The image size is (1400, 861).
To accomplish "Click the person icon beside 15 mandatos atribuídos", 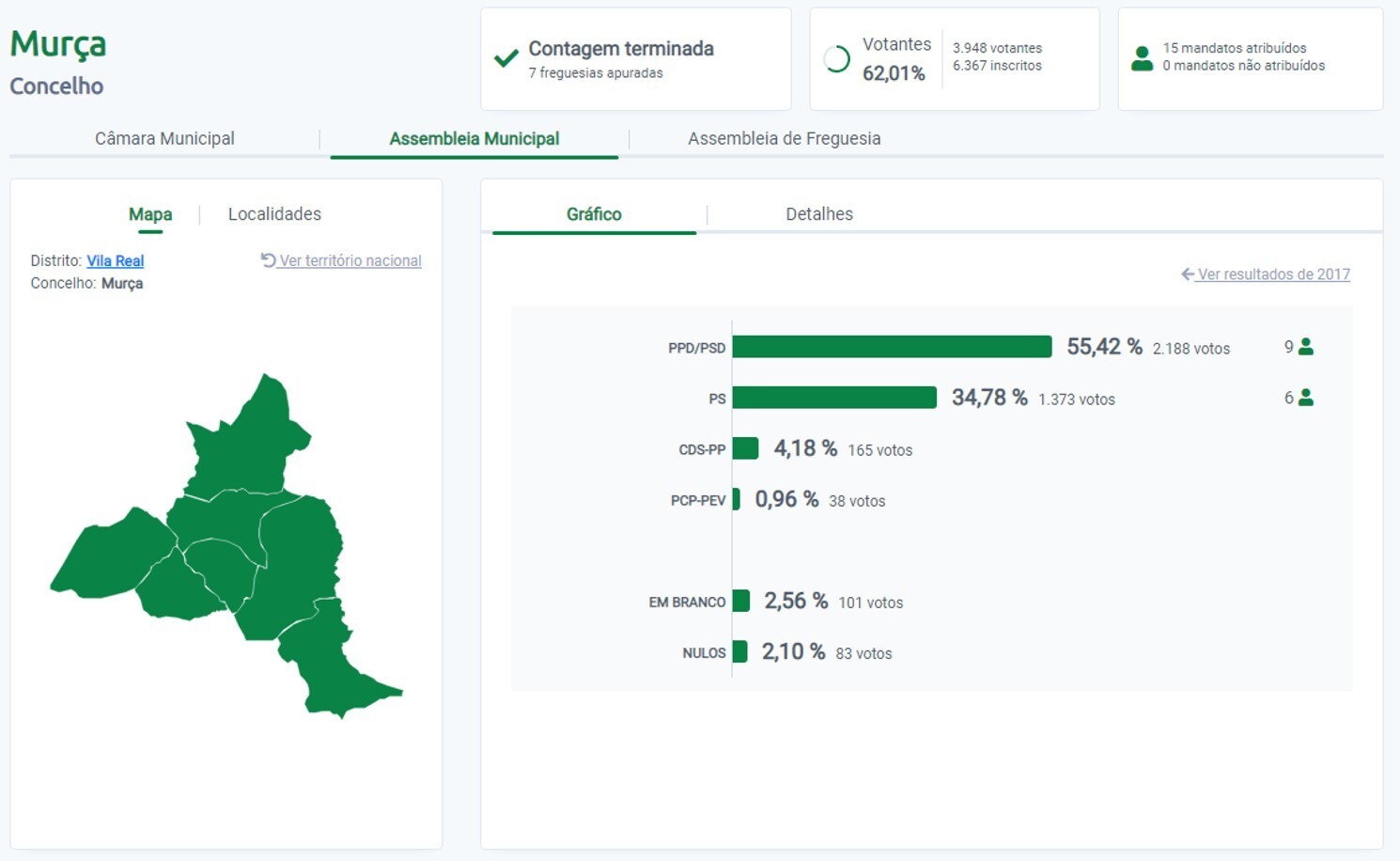I will click(1142, 58).
